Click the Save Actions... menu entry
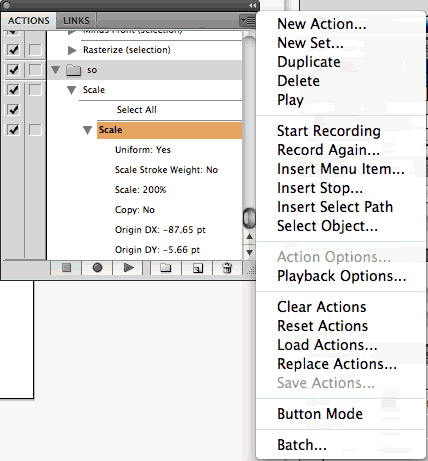 (x=326, y=383)
